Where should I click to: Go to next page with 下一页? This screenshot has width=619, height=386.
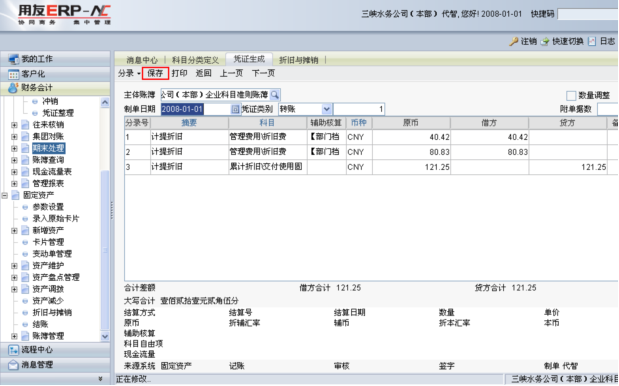tap(263, 73)
